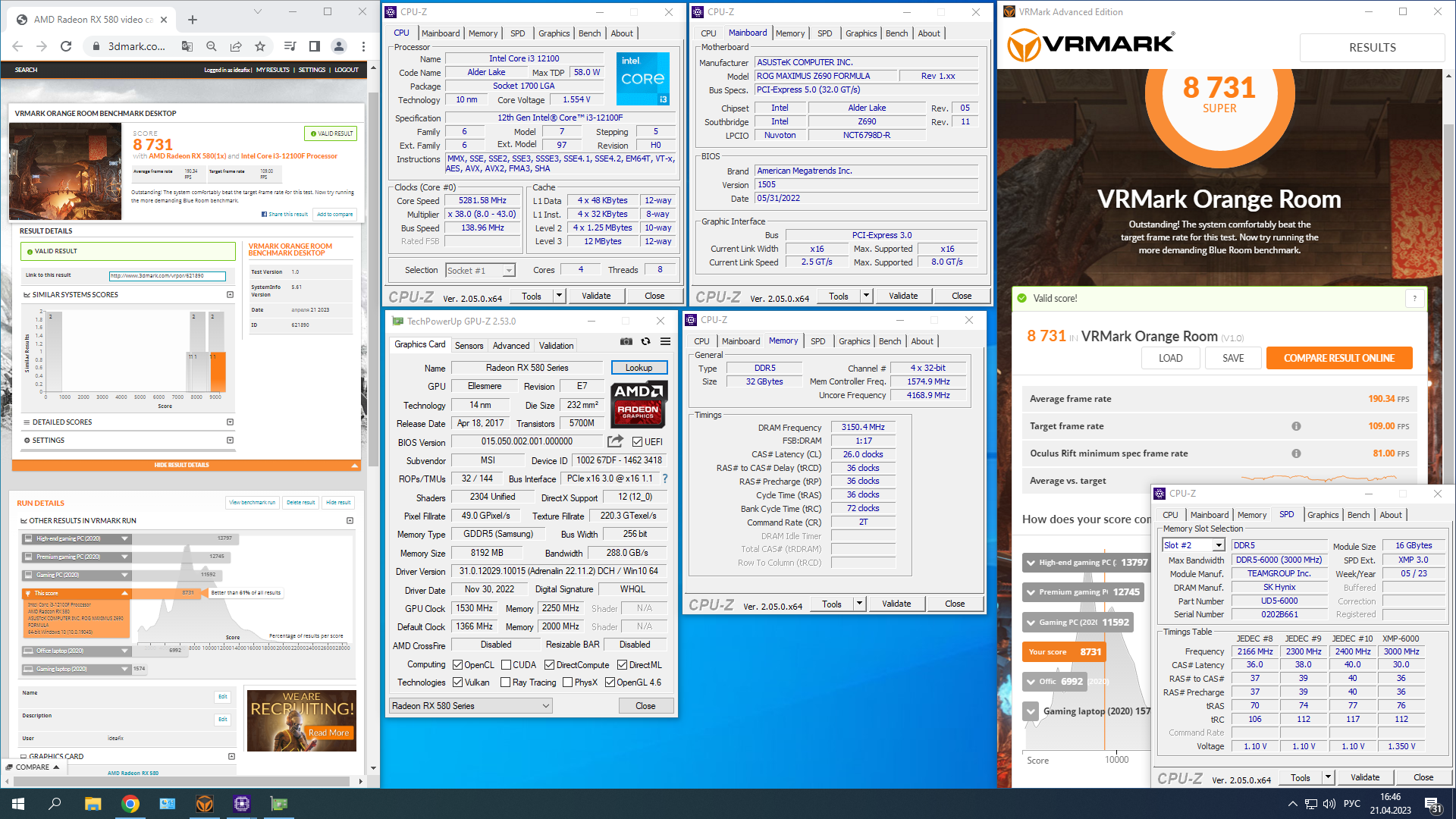This screenshot has height=819, width=1456.
Task: Open File Explorer from the taskbar
Action: pyautogui.click(x=93, y=804)
